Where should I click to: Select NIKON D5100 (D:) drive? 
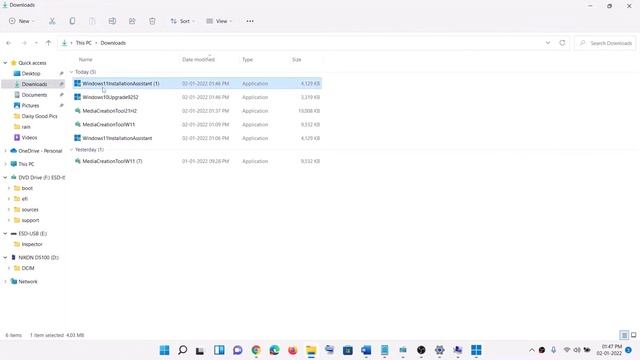pos(38,258)
